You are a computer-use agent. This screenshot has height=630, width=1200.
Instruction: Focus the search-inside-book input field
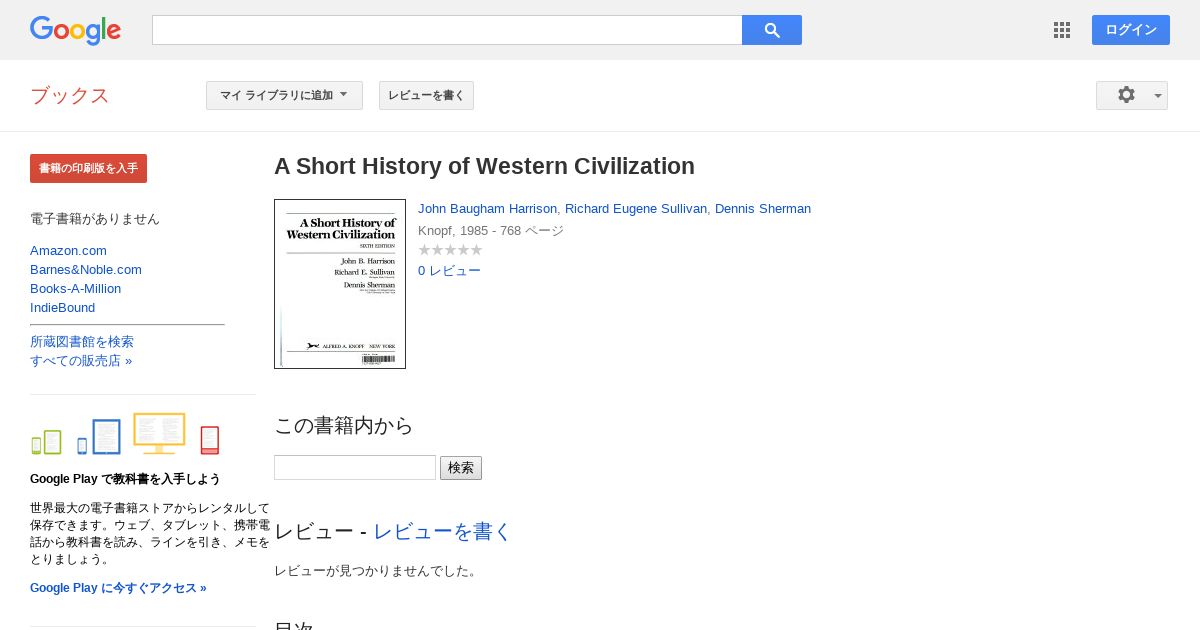pos(355,467)
